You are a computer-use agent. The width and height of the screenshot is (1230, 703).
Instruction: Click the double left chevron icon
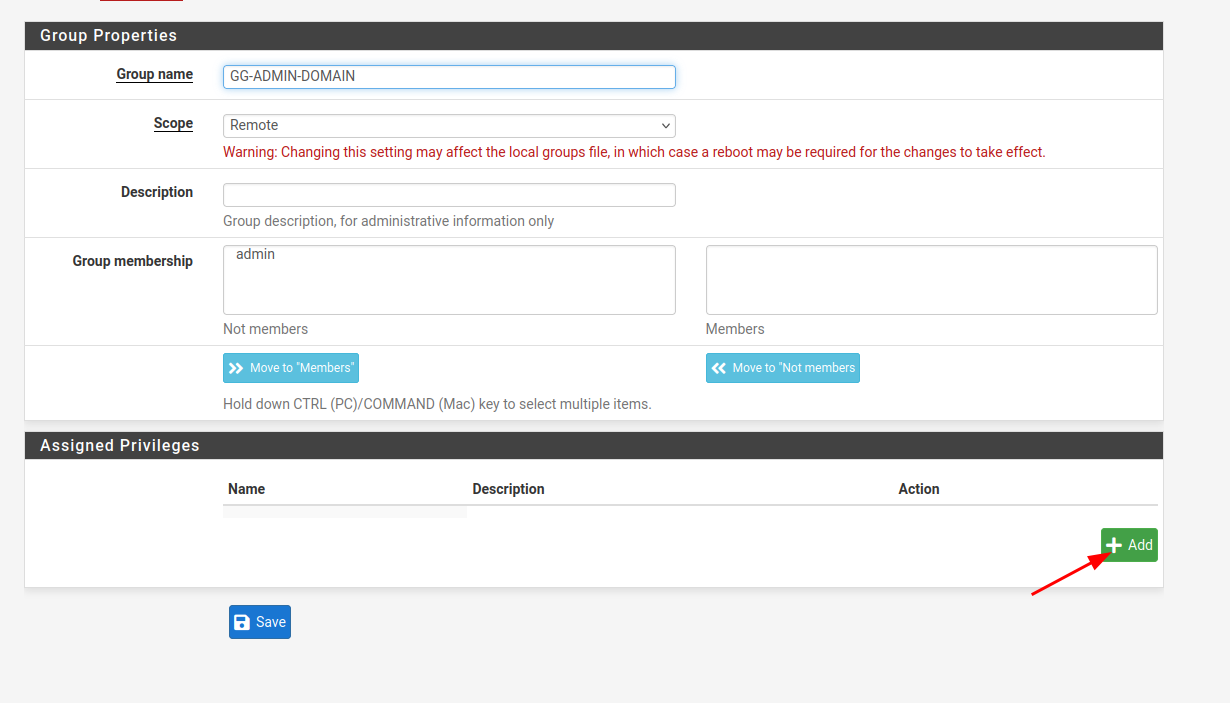(x=719, y=368)
